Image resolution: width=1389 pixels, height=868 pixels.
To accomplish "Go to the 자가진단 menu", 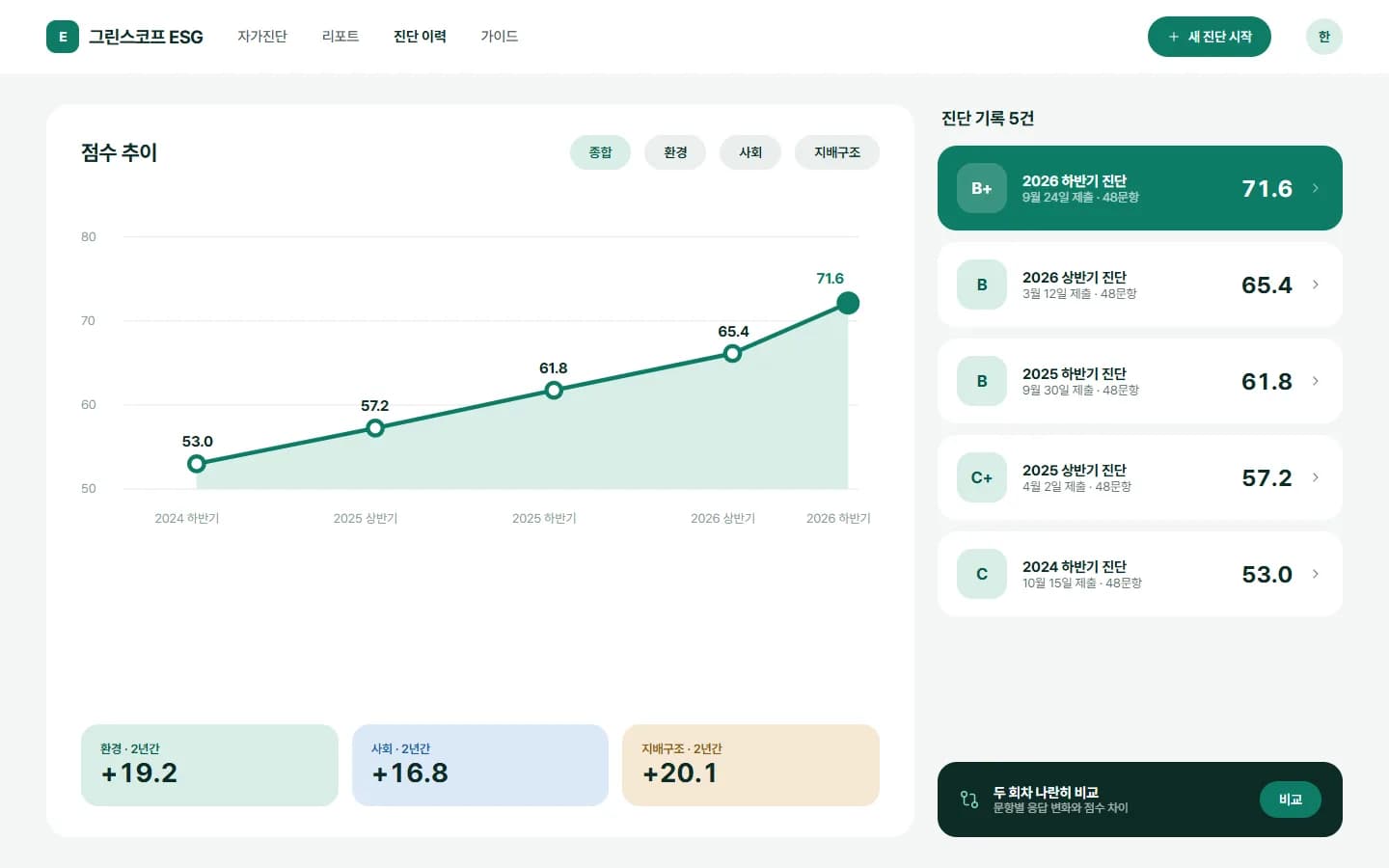I will click(x=262, y=37).
